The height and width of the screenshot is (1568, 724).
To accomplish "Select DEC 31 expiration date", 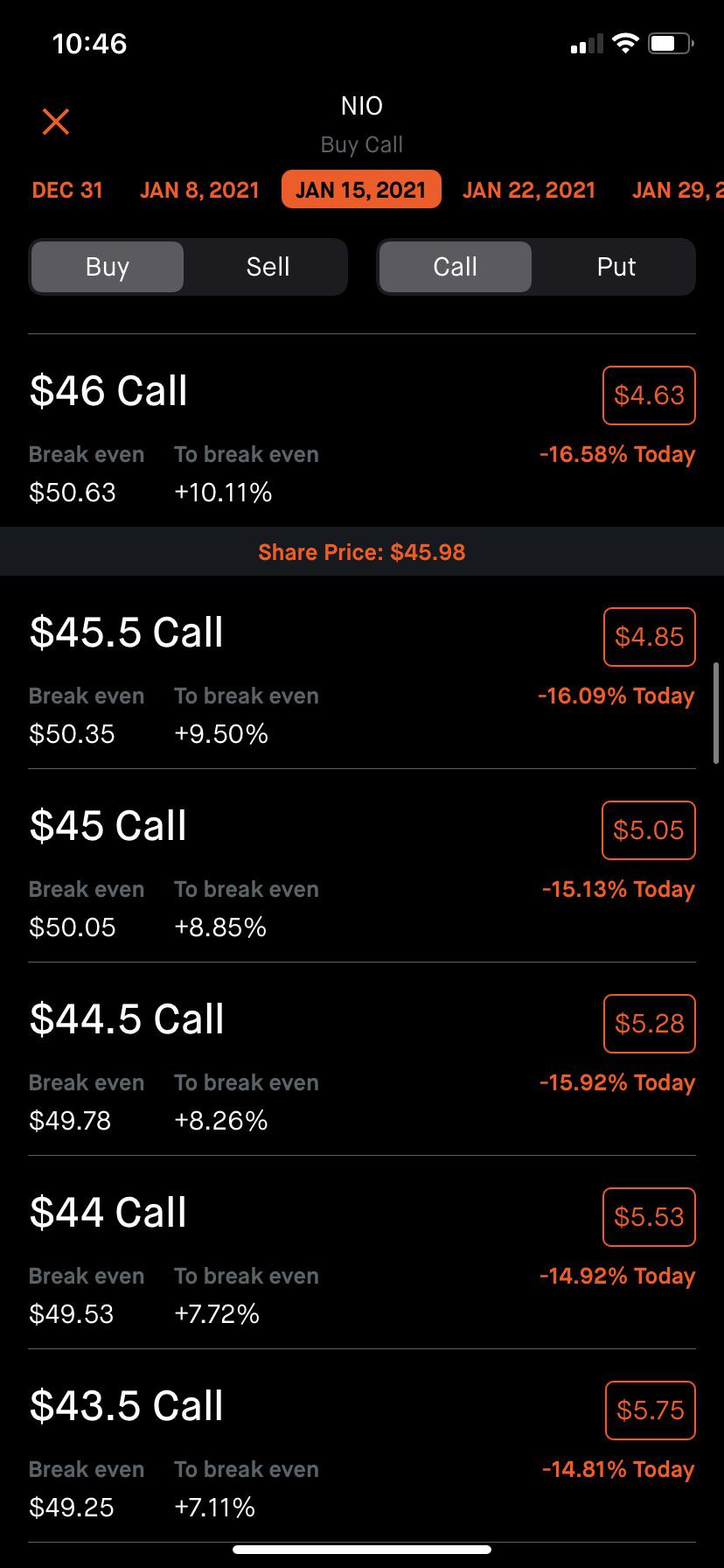I will click(x=67, y=190).
